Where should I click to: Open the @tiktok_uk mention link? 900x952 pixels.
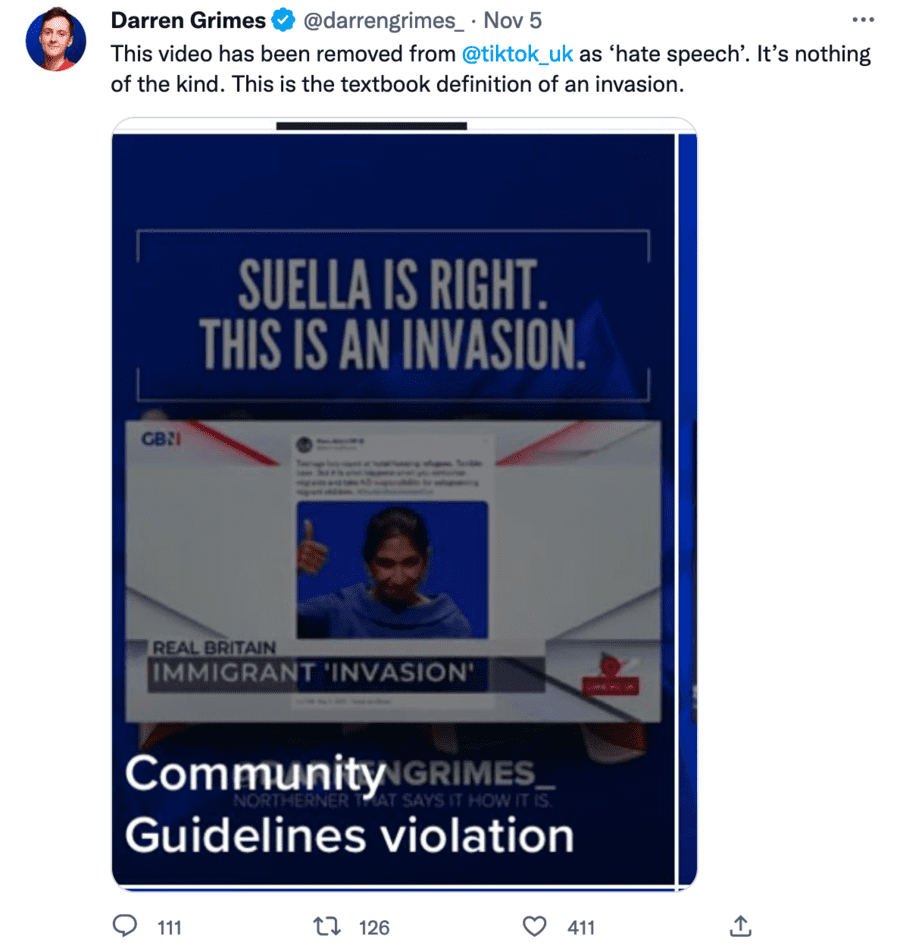coord(517,54)
